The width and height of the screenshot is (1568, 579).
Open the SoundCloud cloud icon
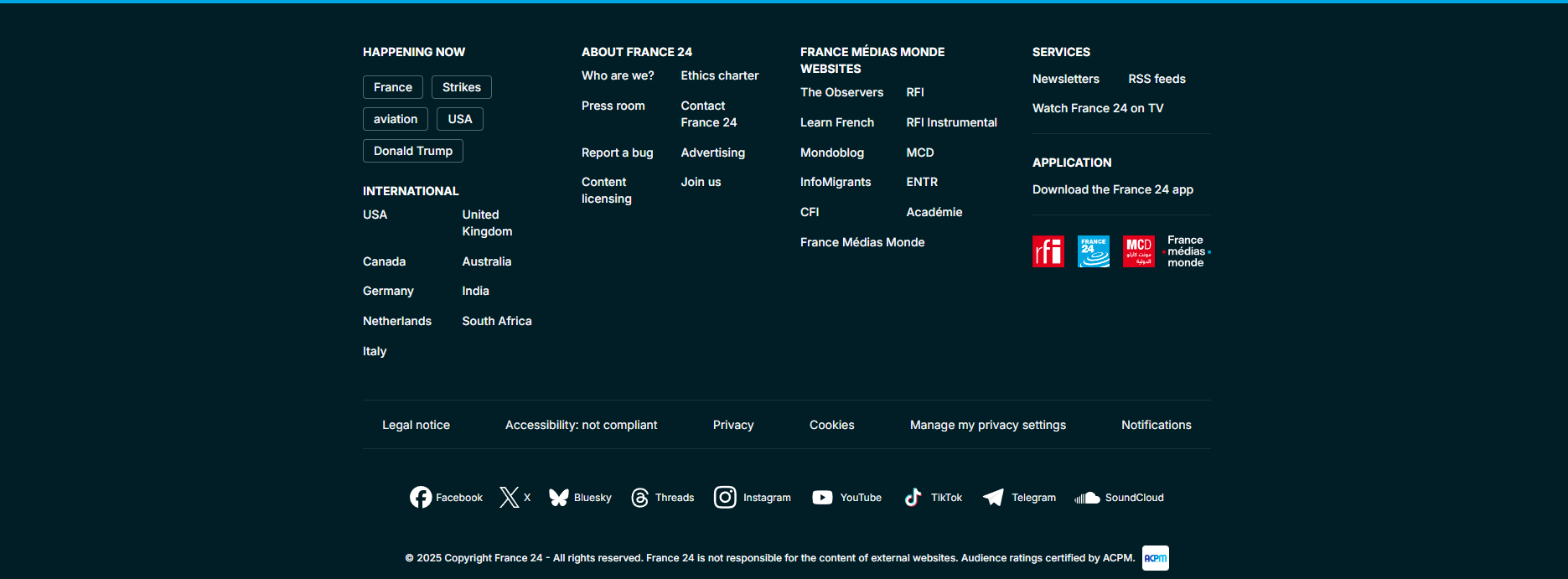click(x=1087, y=498)
